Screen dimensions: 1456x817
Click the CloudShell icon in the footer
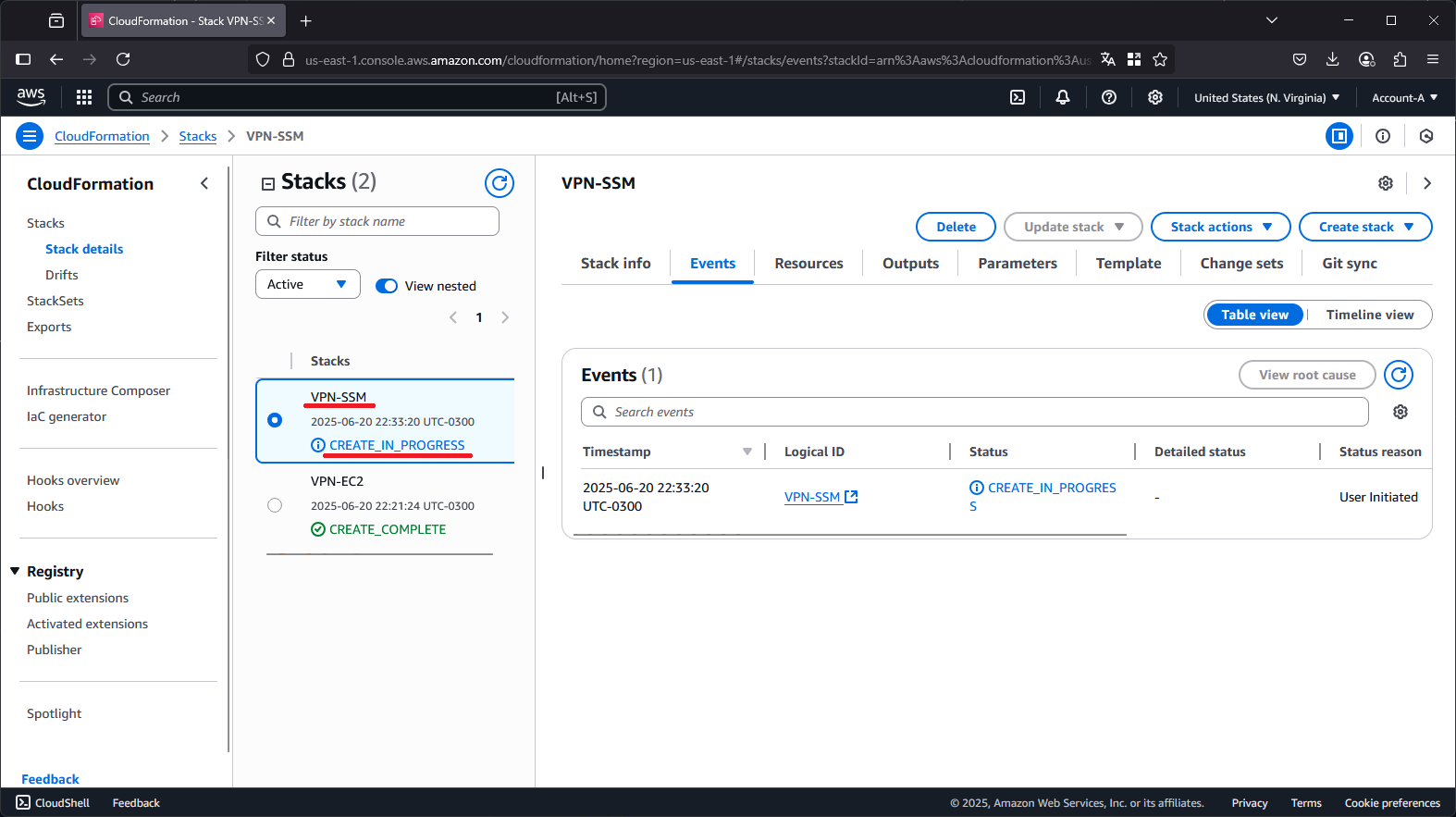pos(23,802)
